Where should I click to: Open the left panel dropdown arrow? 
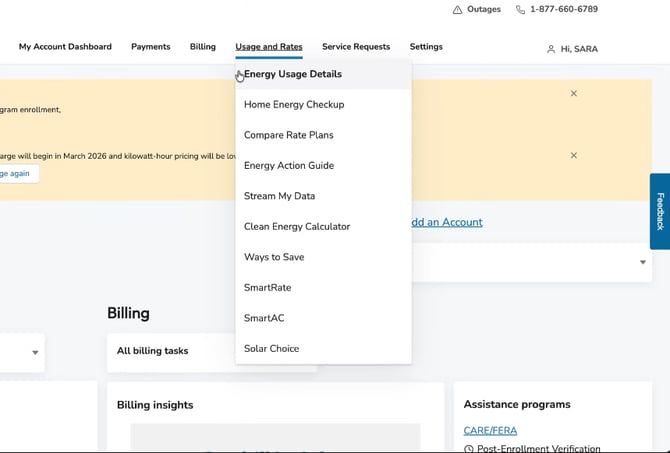tap(35, 353)
